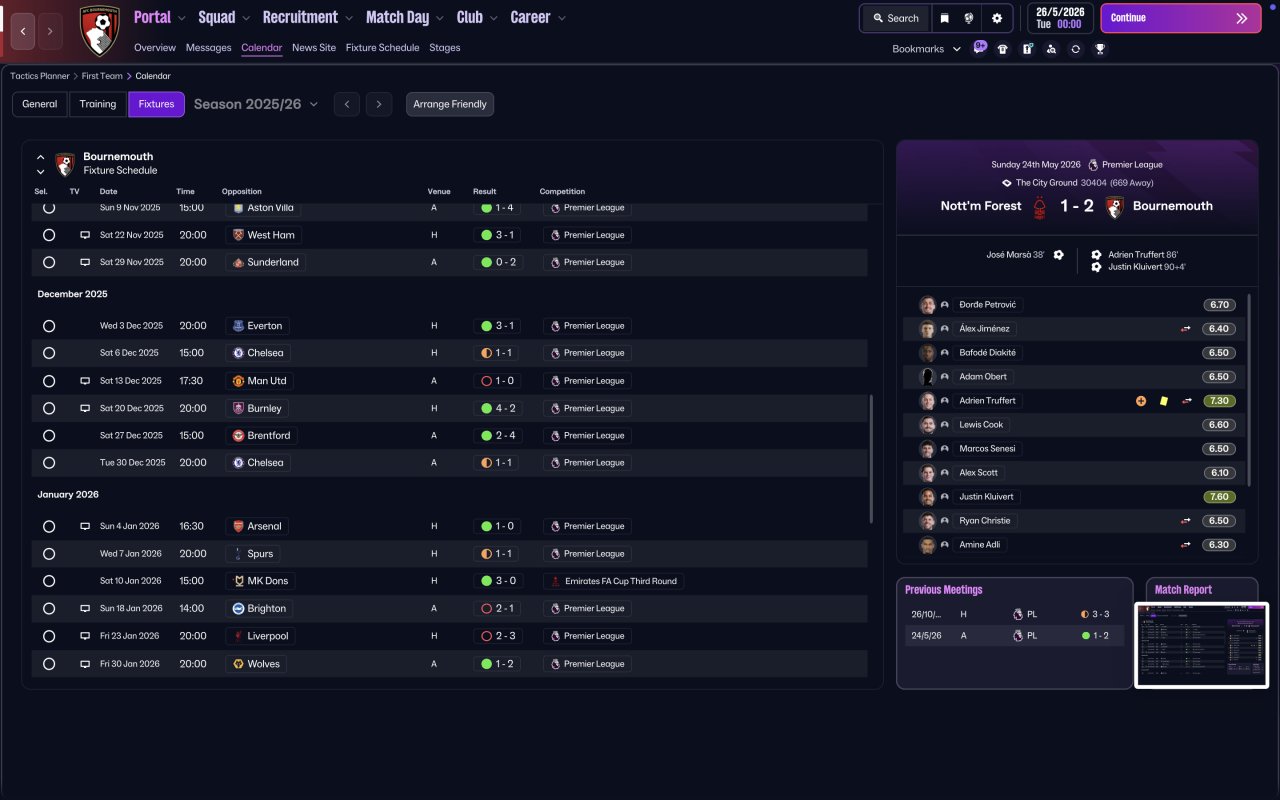Screen dimensions: 1280x800
Task: Click the Search button
Action: tap(895, 18)
